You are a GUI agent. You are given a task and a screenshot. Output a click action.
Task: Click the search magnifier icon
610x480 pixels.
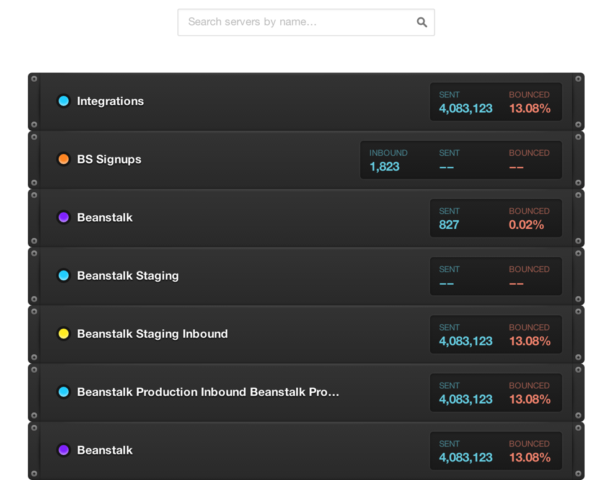coord(422,22)
